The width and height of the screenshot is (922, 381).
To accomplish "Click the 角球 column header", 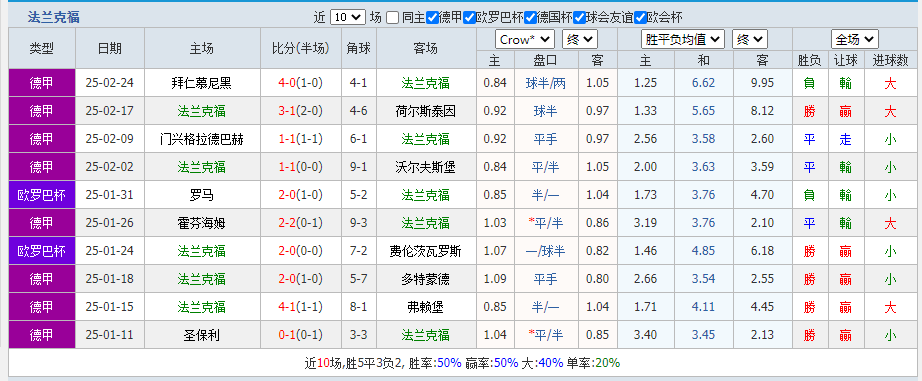I will point(358,48).
